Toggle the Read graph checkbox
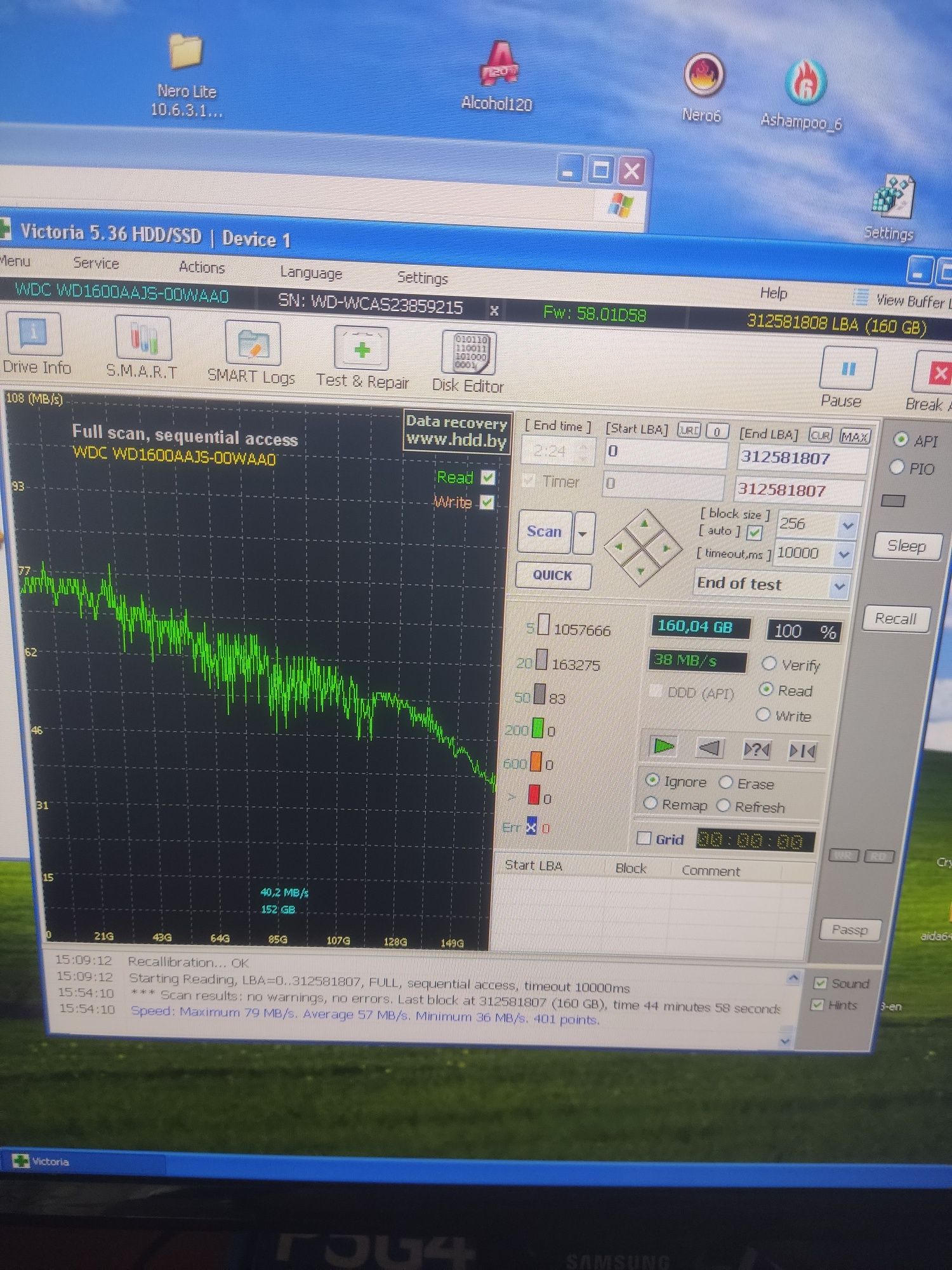The image size is (952, 1270). coord(487,478)
